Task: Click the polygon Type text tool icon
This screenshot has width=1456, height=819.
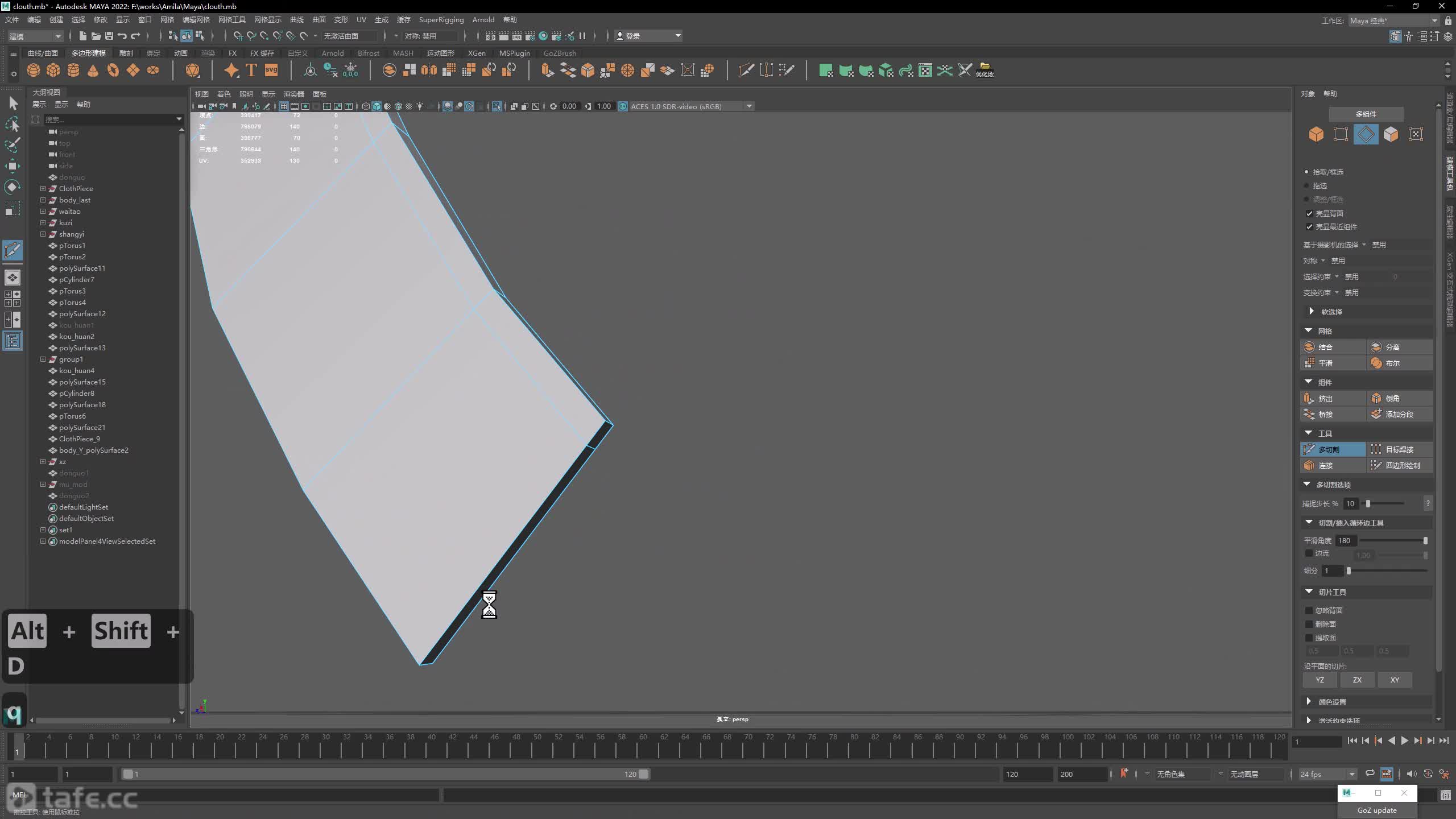Action: [251, 71]
